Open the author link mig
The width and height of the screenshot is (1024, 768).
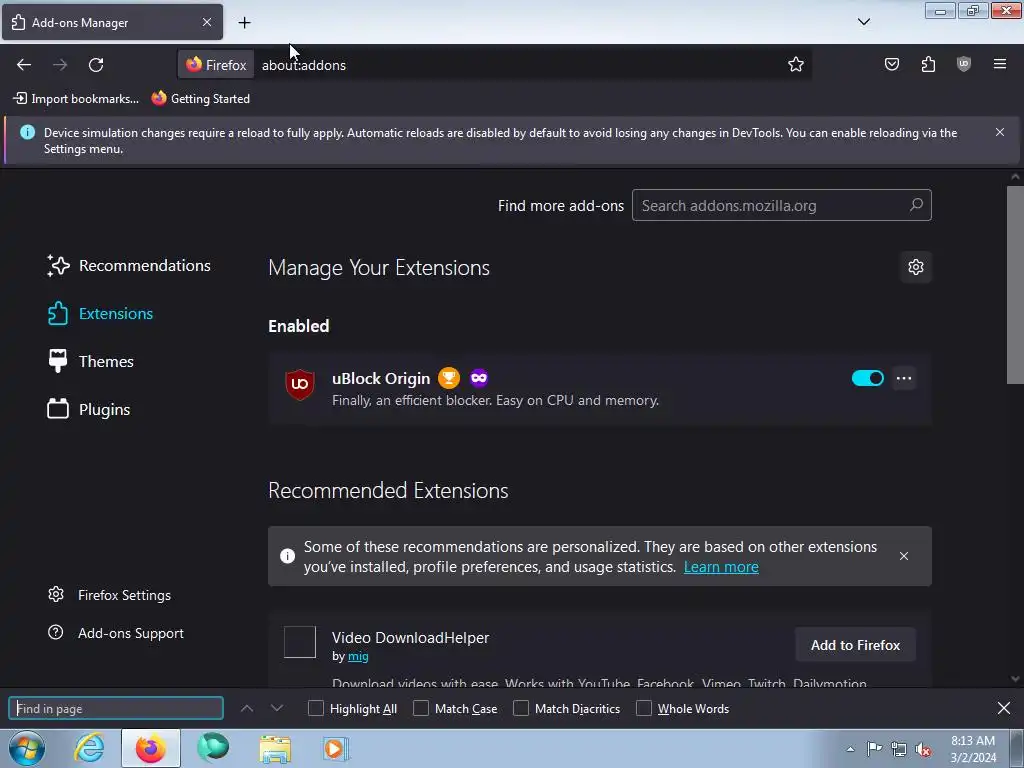click(358, 656)
